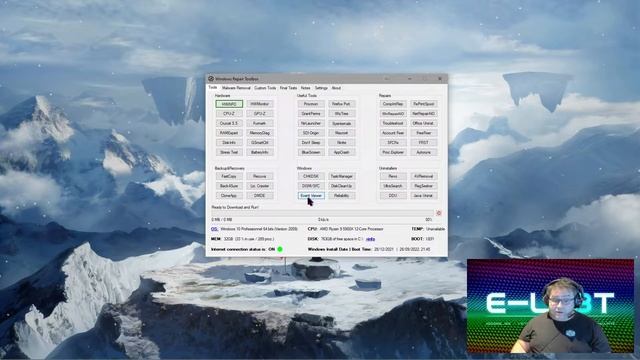Open Proc. Explorer
Screen dimensions: 640x360
393,152
